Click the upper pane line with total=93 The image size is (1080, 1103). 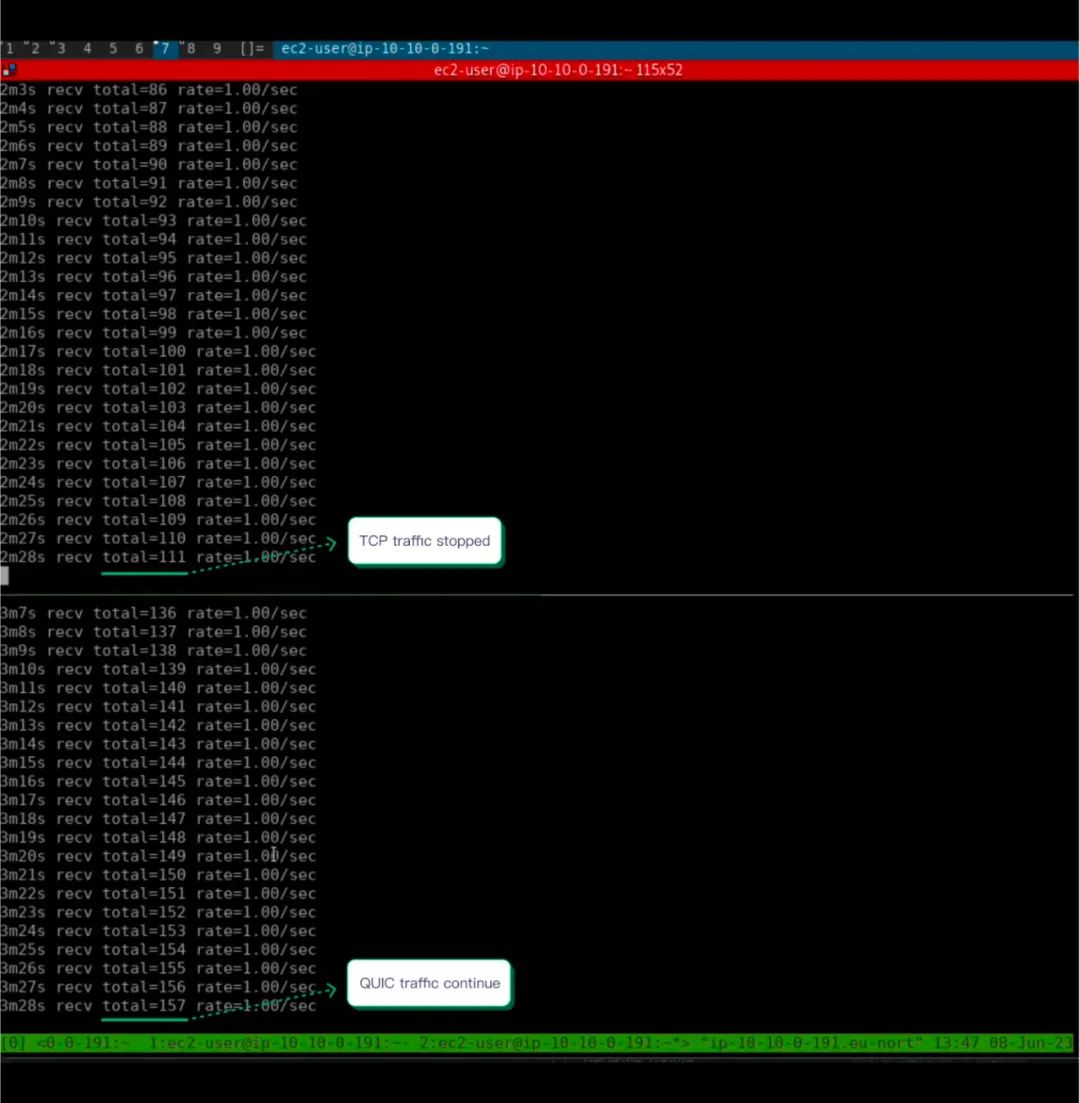pyautogui.click(x=153, y=221)
